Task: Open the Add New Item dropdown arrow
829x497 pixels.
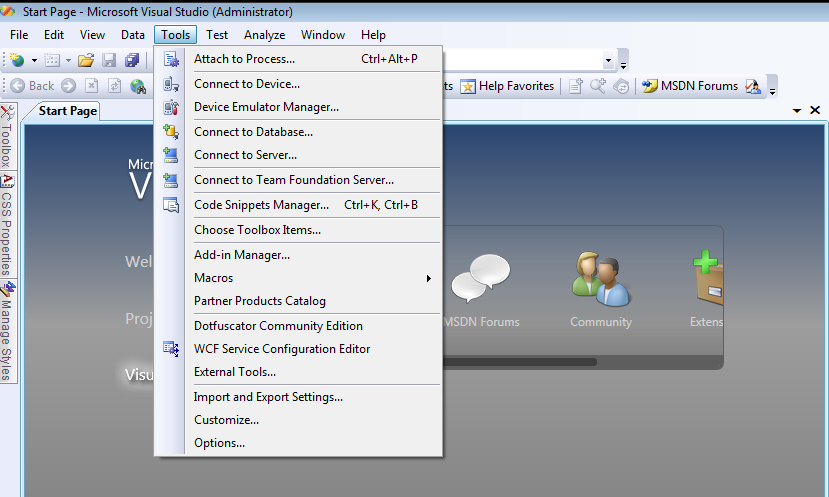Action: click(x=68, y=61)
